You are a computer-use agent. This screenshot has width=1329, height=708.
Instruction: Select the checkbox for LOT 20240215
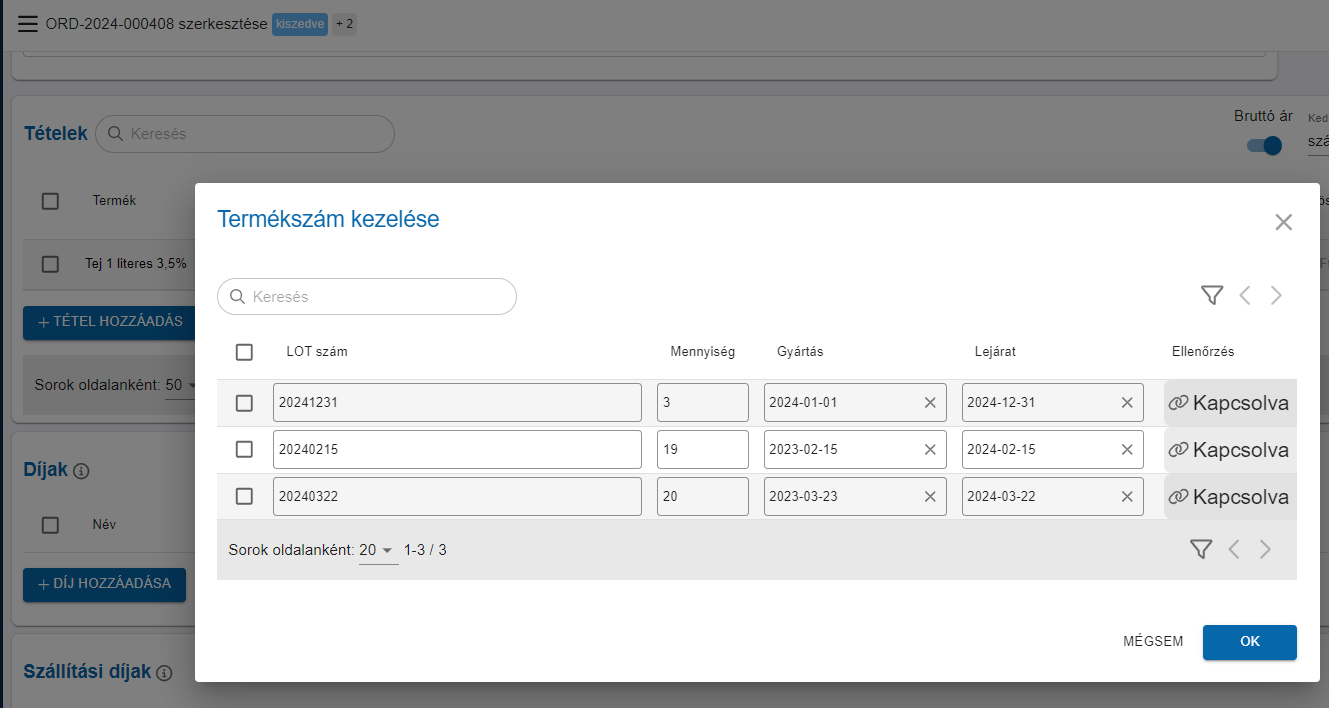[x=244, y=450]
